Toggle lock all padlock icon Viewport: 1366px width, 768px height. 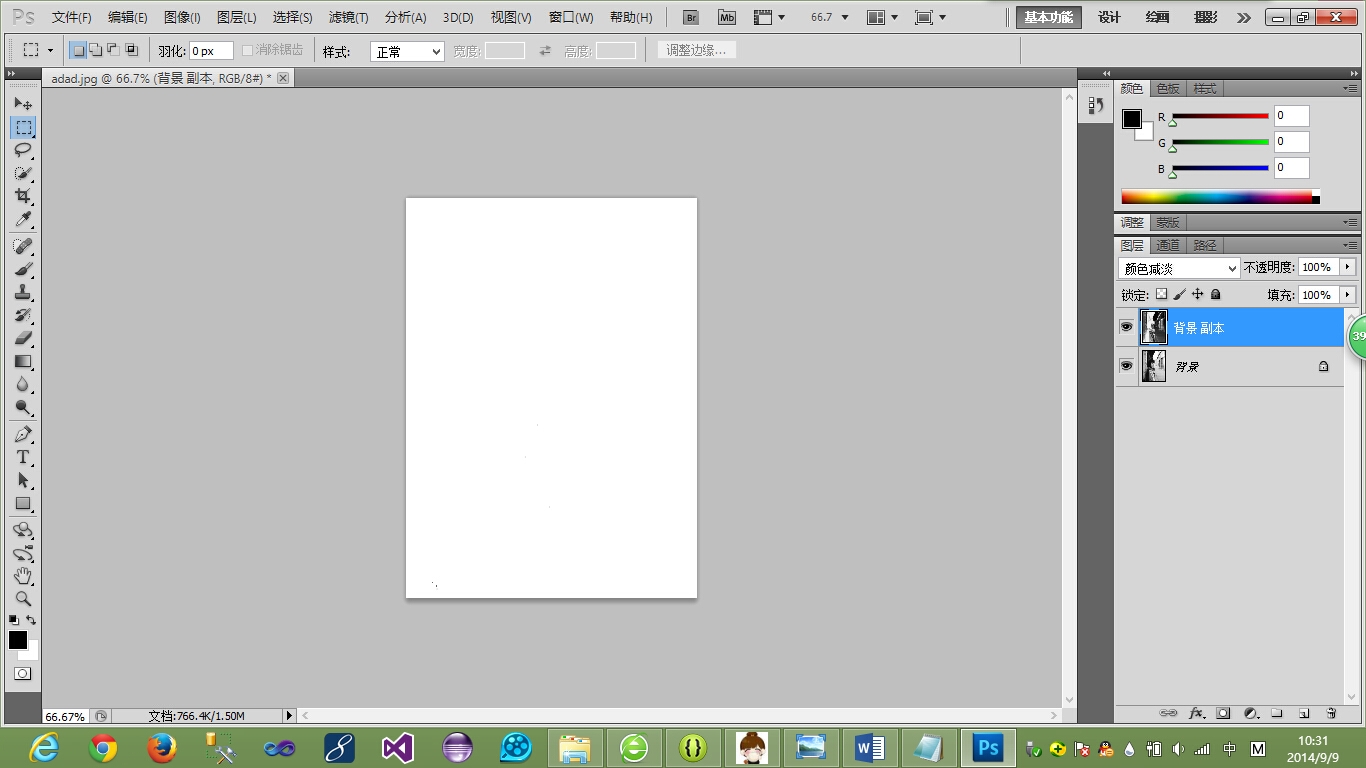[x=1215, y=294]
